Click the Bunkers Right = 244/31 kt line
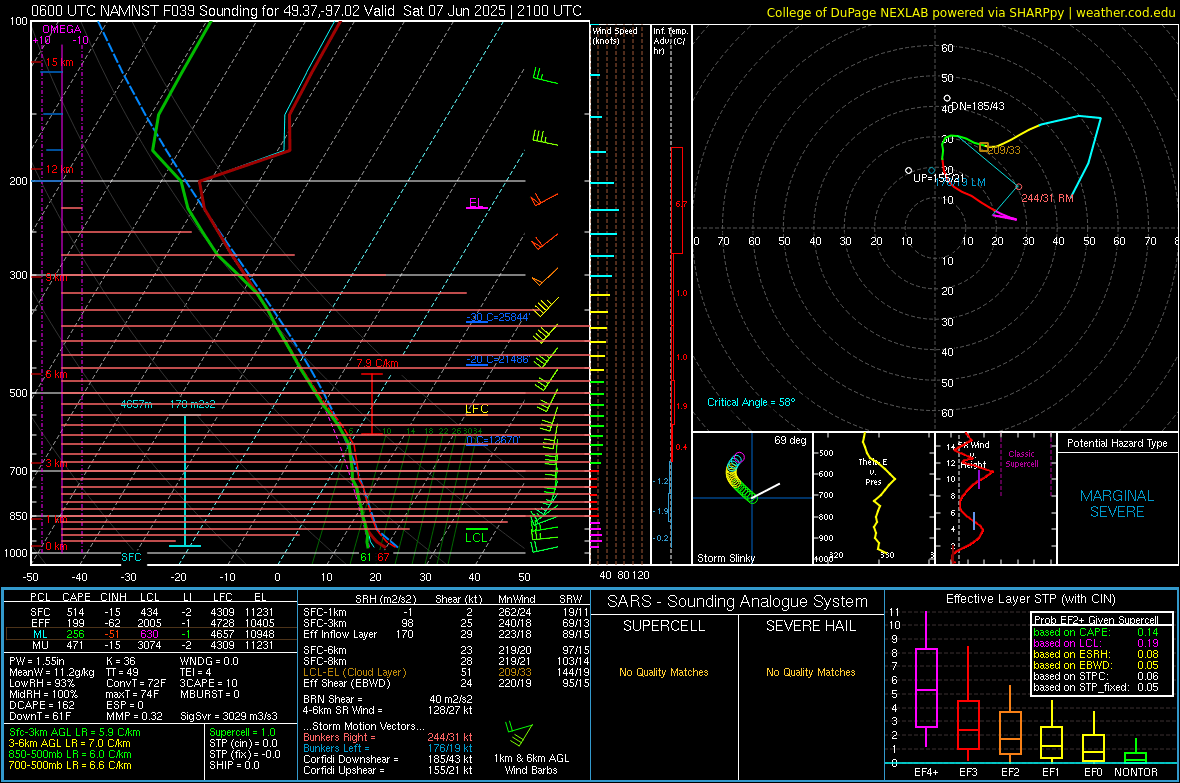This screenshot has height=783, width=1180. (x=388, y=737)
